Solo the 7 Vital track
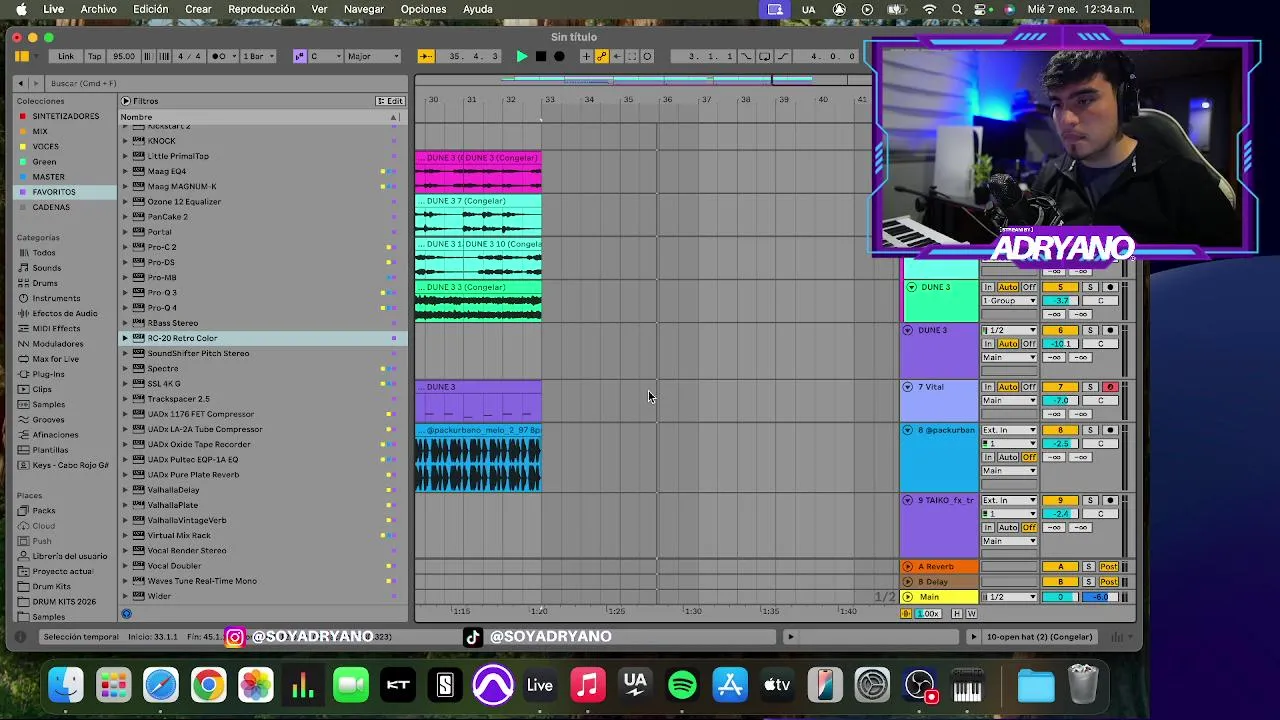Image resolution: width=1280 pixels, height=720 pixels. 1090,387
